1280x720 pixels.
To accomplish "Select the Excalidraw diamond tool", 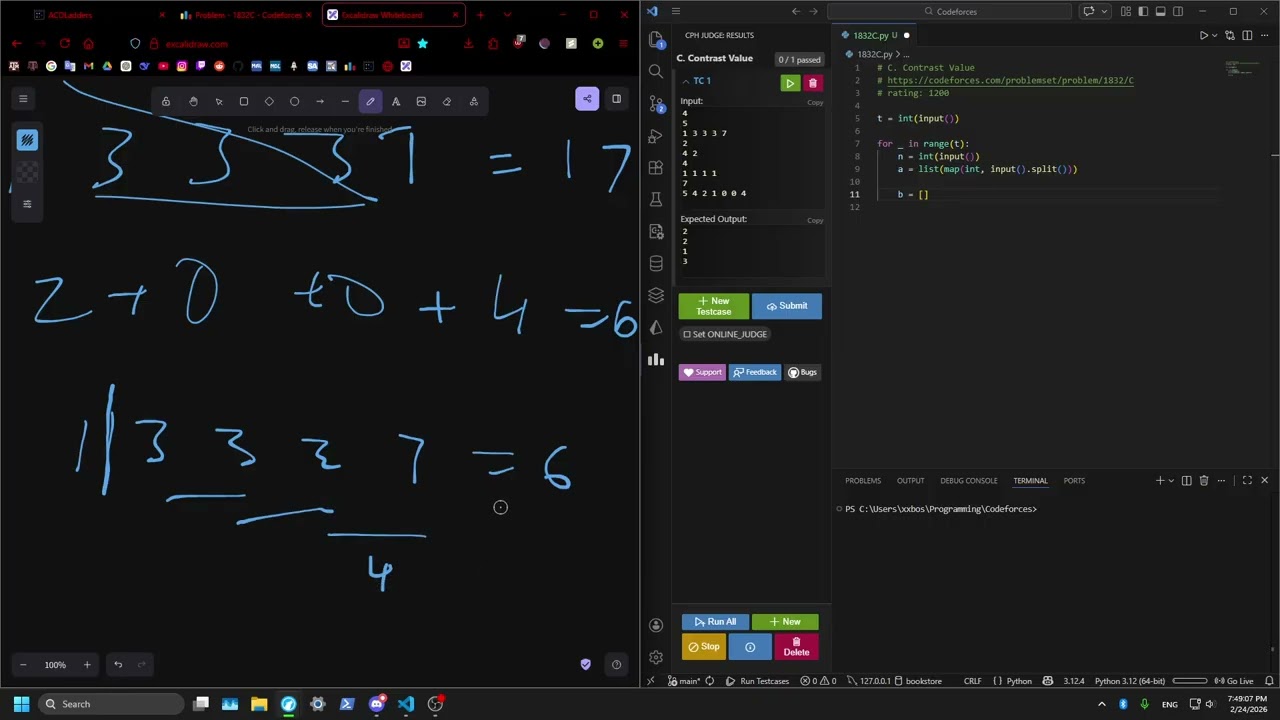I will (x=269, y=101).
